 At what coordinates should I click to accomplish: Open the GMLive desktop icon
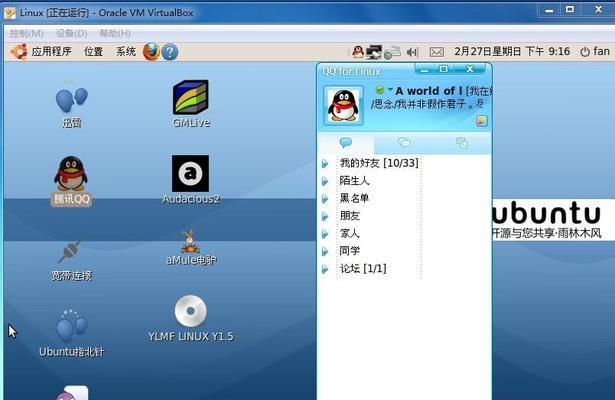pos(189,98)
